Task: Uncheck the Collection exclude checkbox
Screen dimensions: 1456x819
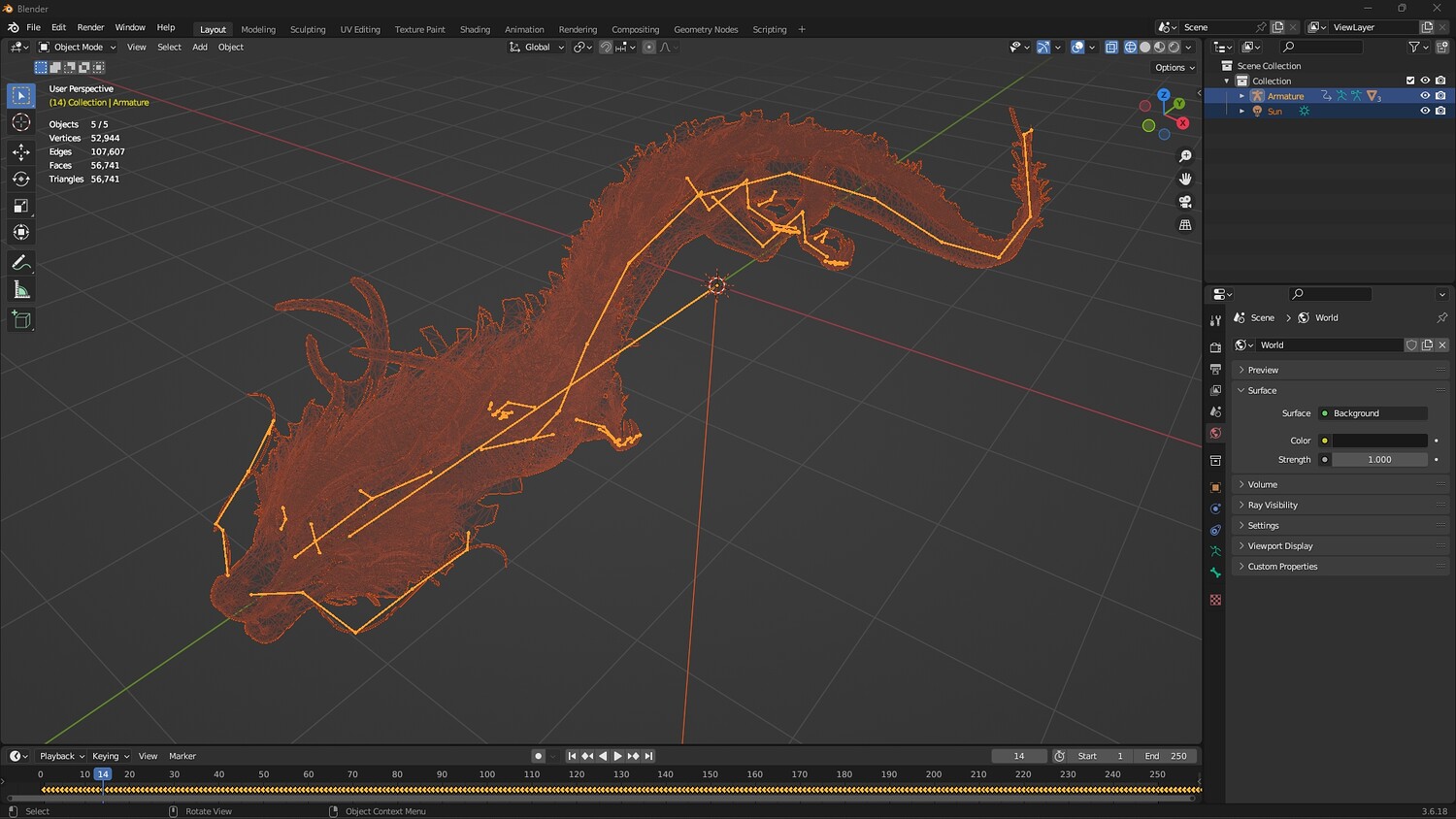Action: pyautogui.click(x=1410, y=81)
